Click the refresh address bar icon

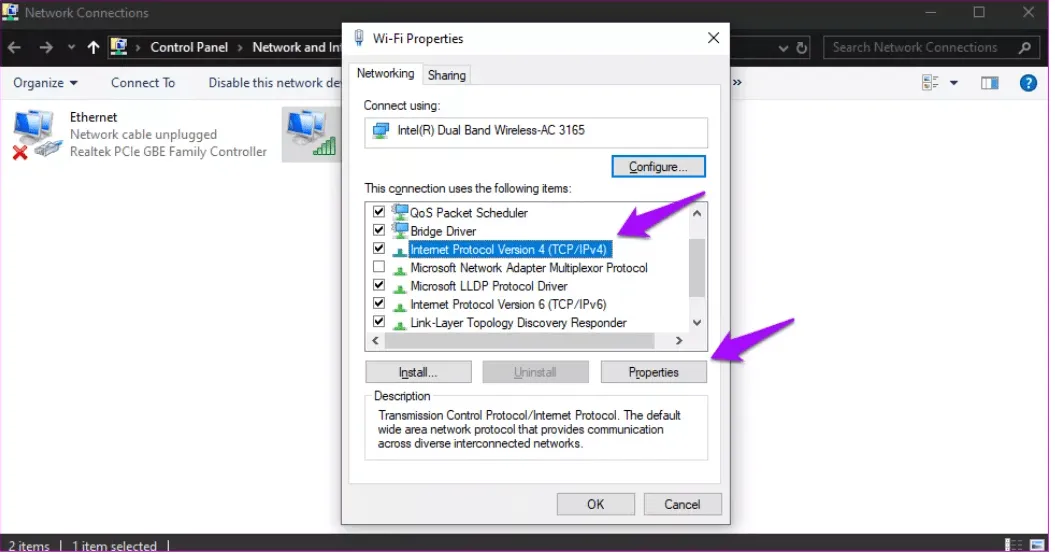point(801,47)
